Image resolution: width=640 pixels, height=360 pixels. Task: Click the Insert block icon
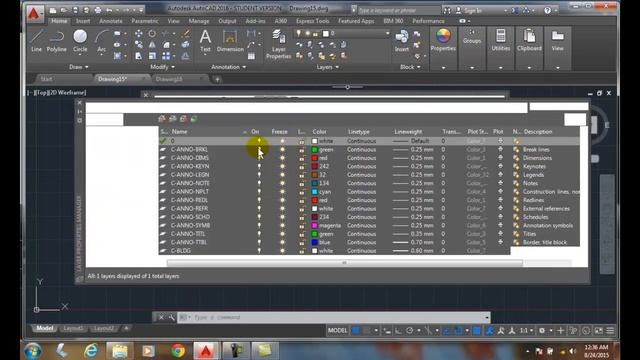(402, 40)
